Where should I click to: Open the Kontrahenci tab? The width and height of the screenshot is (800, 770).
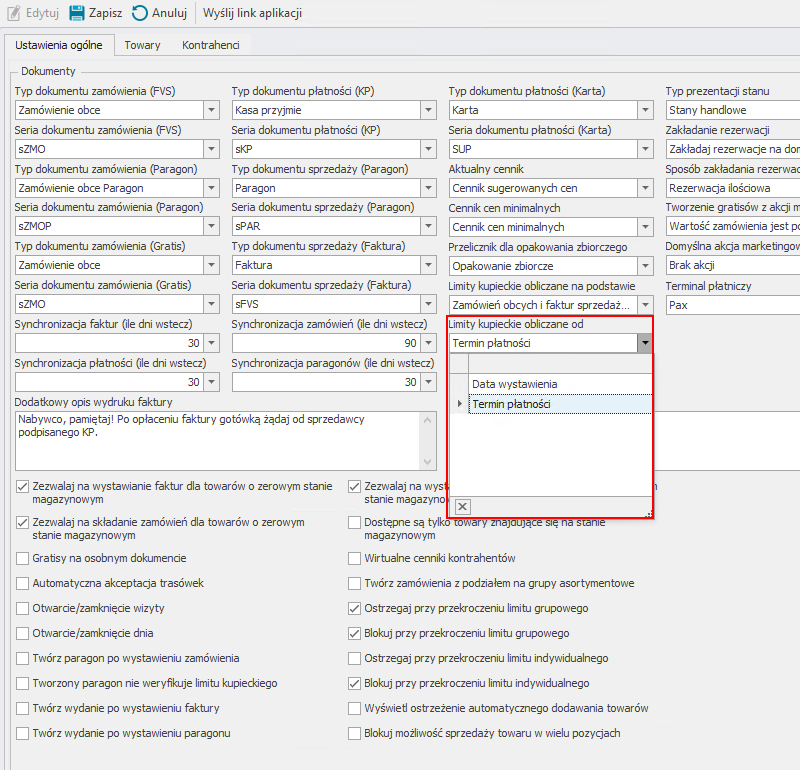click(211, 46)
